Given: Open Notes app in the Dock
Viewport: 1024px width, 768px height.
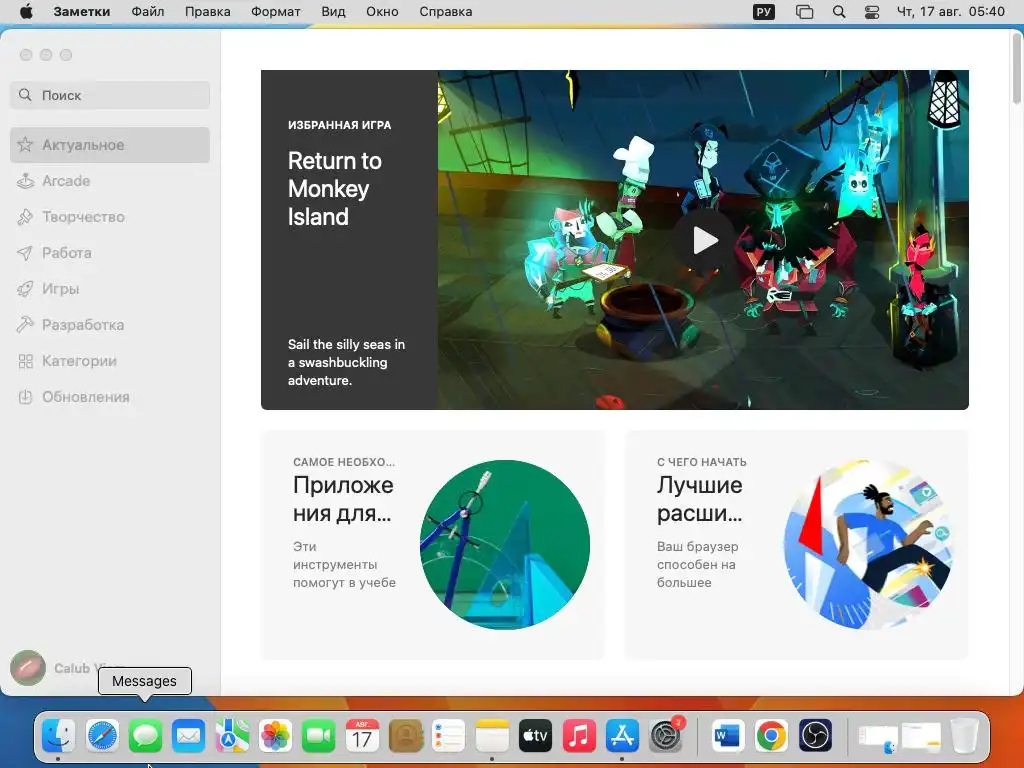Looking at the screenshot, I should coord(492,736).
